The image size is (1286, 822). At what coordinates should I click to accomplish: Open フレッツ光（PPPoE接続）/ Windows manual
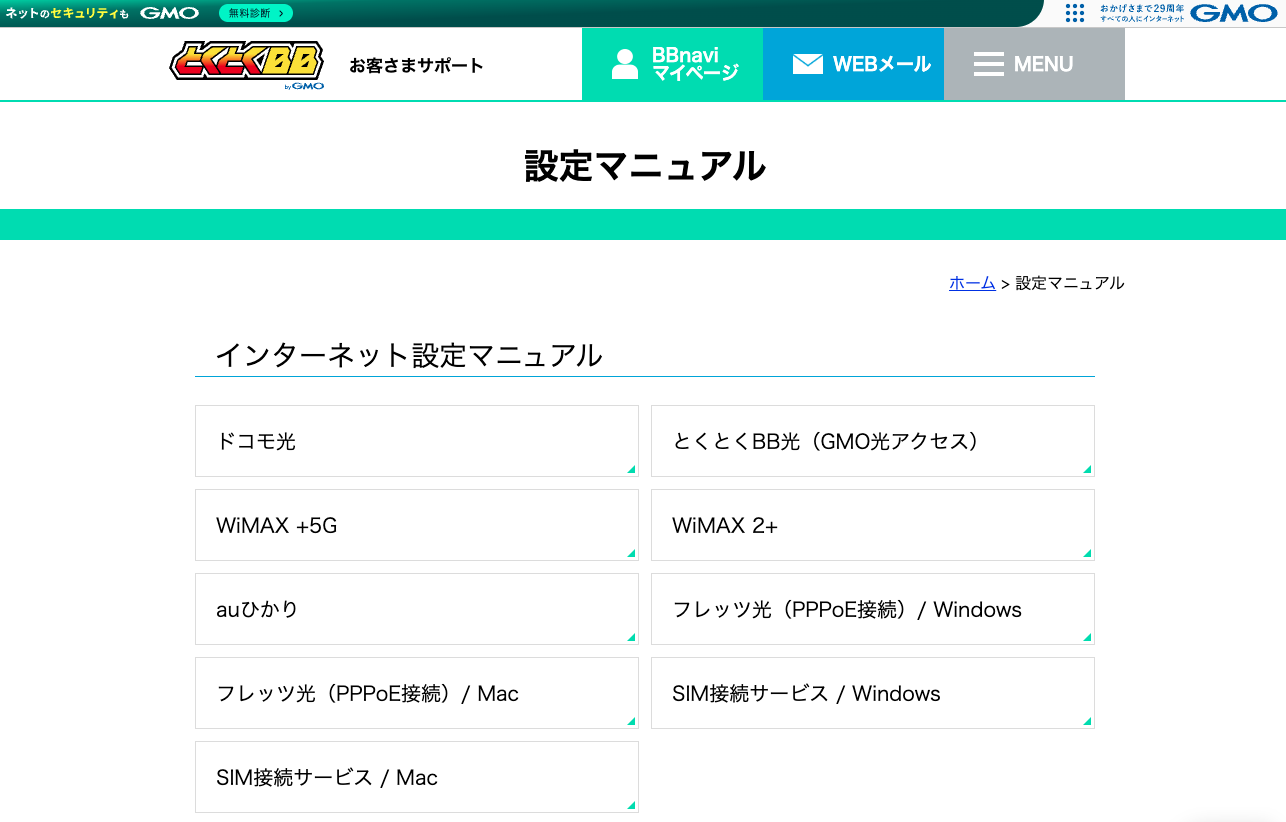click(x=873, y=609)
